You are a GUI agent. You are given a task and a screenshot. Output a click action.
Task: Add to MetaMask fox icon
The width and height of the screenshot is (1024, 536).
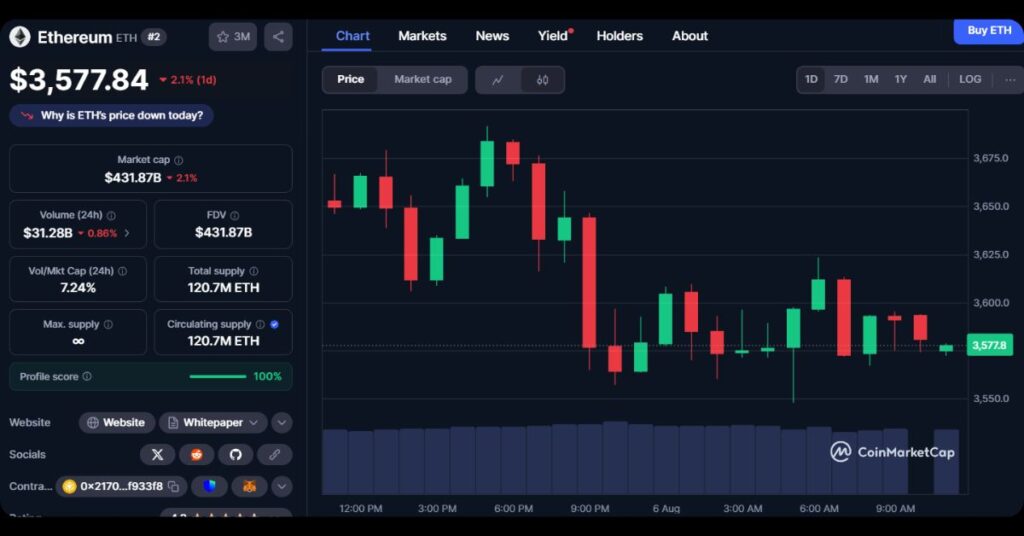(x=249, y=486)
